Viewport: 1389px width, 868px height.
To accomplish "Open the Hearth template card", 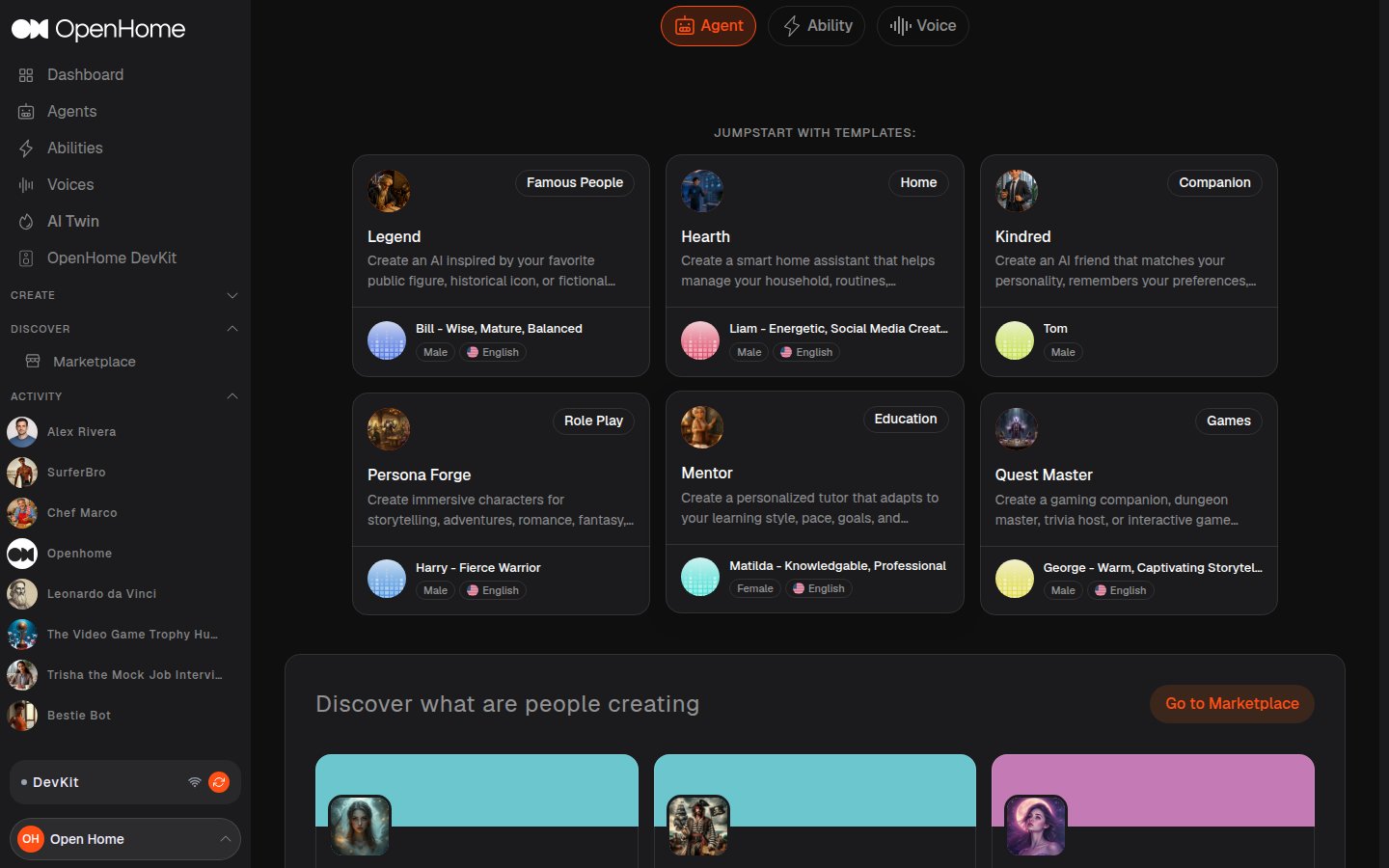I will 815,265.
